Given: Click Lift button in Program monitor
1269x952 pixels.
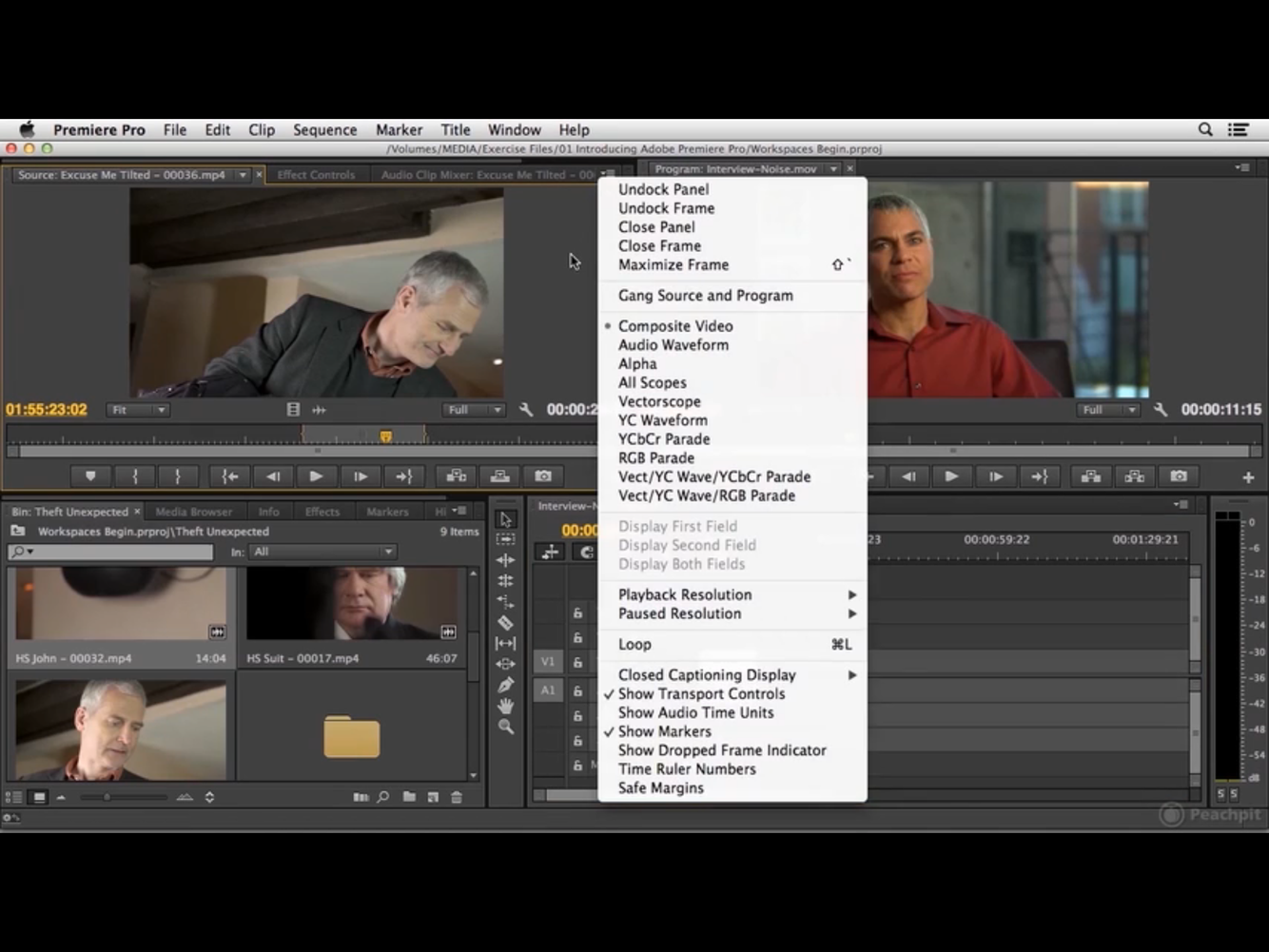Looking at the screenshot, I should (x=1091, y=476).
